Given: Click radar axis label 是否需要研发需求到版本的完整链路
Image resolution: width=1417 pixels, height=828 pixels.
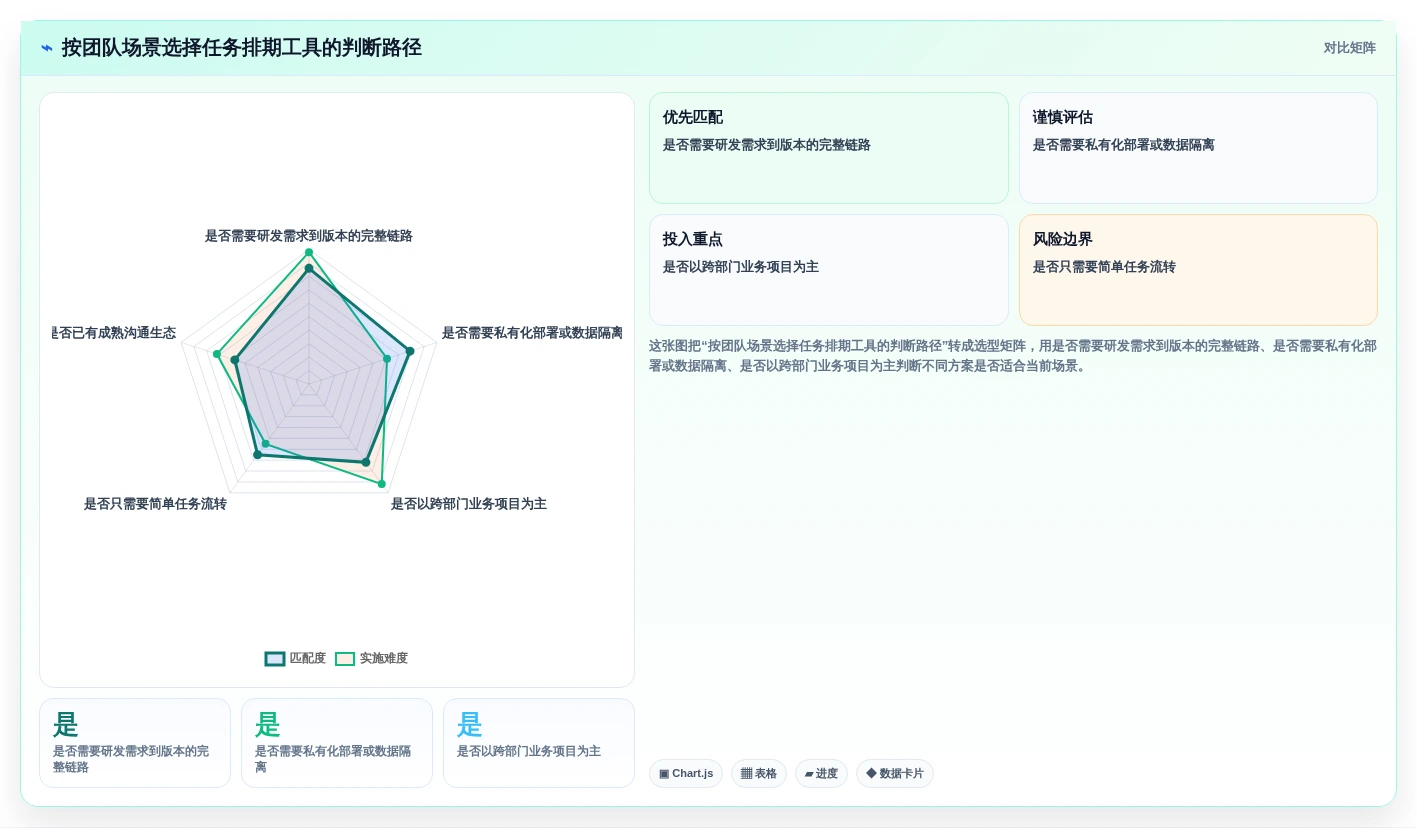Looking at the screenshot, I should click(x=309, y=236).
